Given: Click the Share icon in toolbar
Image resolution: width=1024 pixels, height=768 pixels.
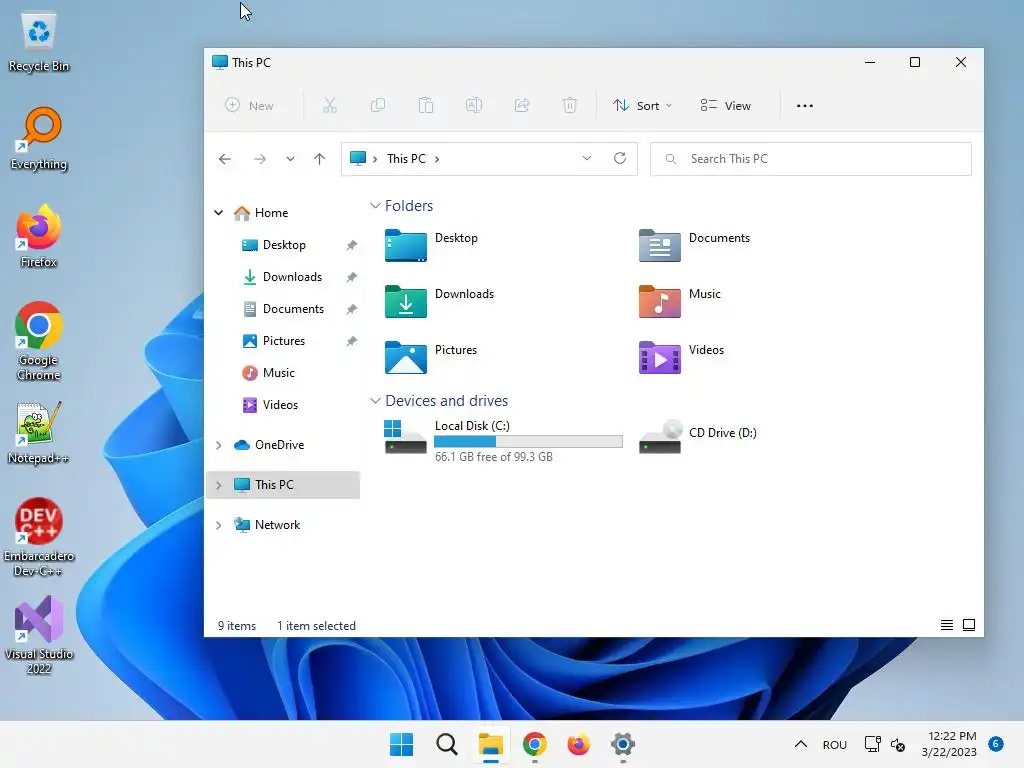Looking at the screenshot, I should point(522,105).
